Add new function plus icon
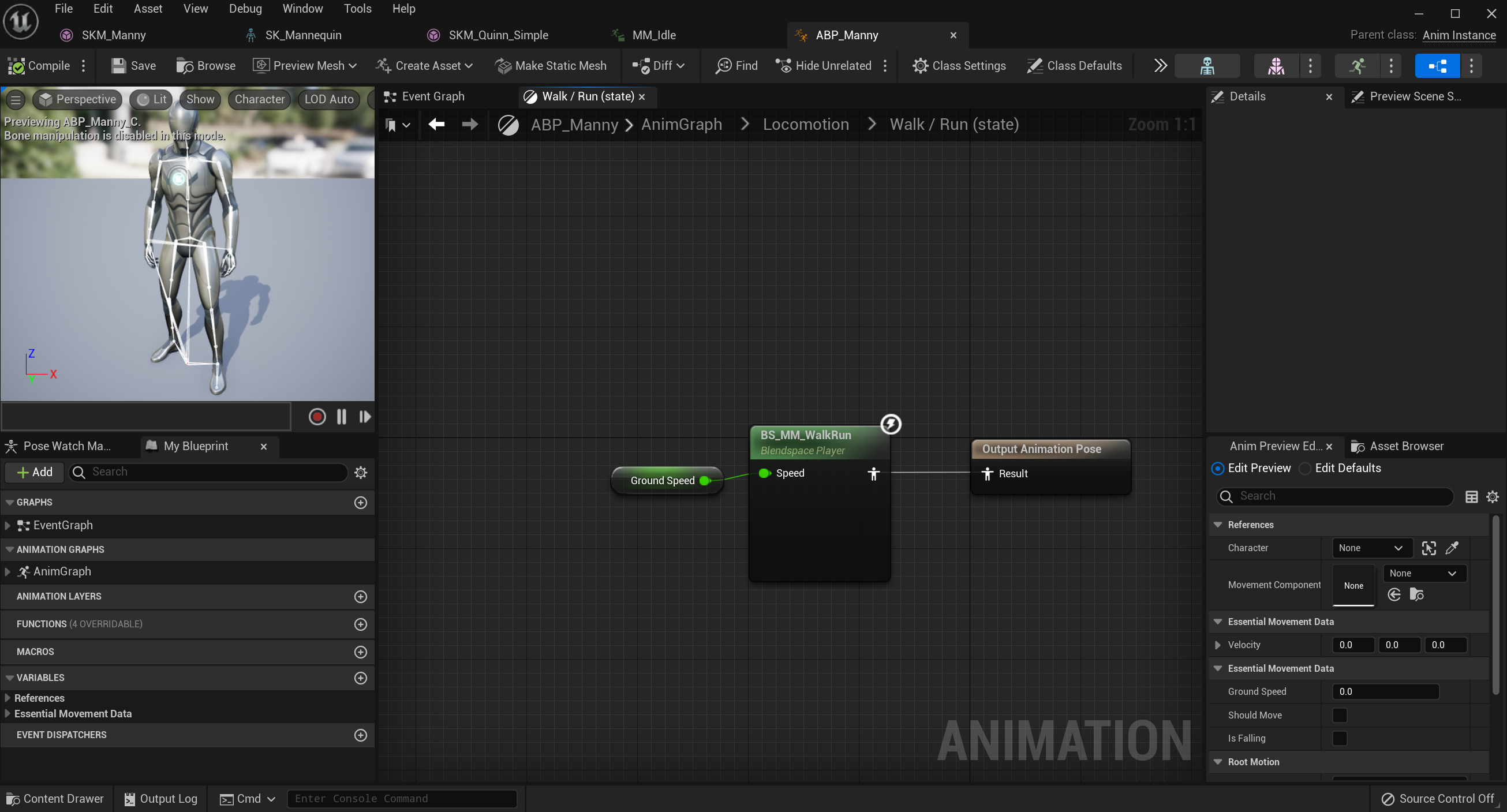1507x812 pixels. (x=361, y=624)
